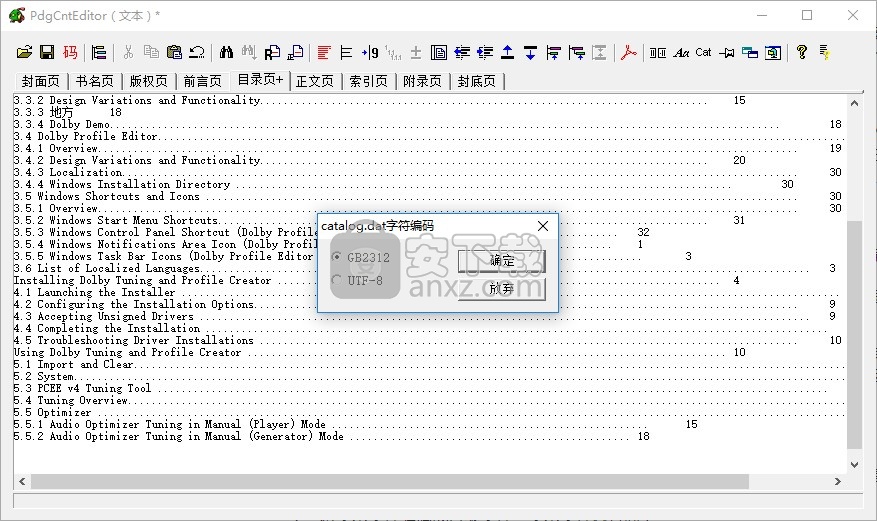Open help with the question mark icon

tap(802, 53)
